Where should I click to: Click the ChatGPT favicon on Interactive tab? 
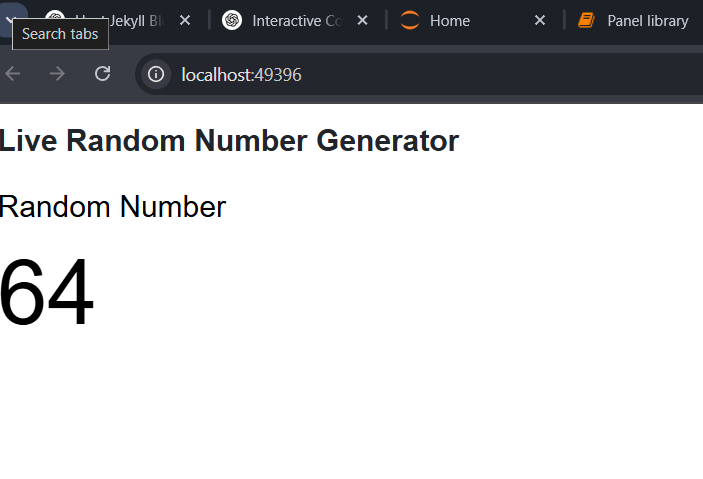coord(232,20)
